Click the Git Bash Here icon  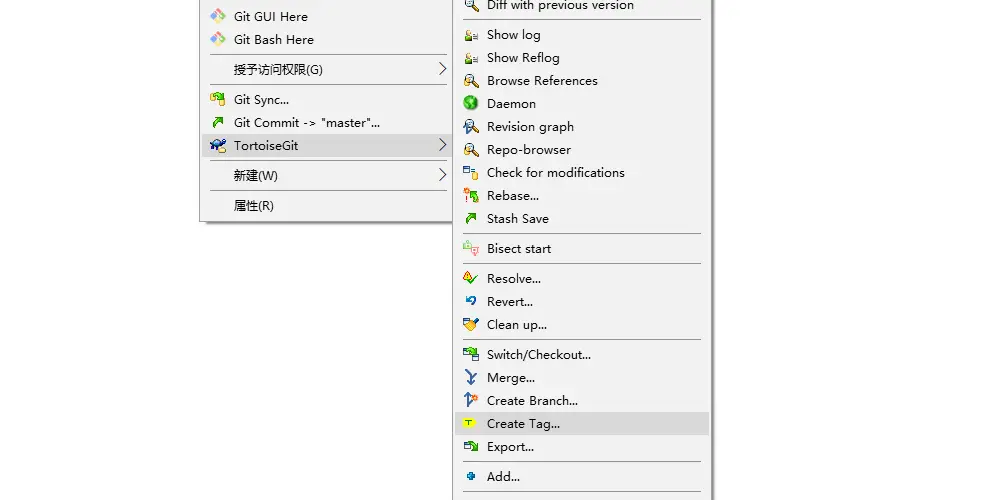tap(218, 39)
